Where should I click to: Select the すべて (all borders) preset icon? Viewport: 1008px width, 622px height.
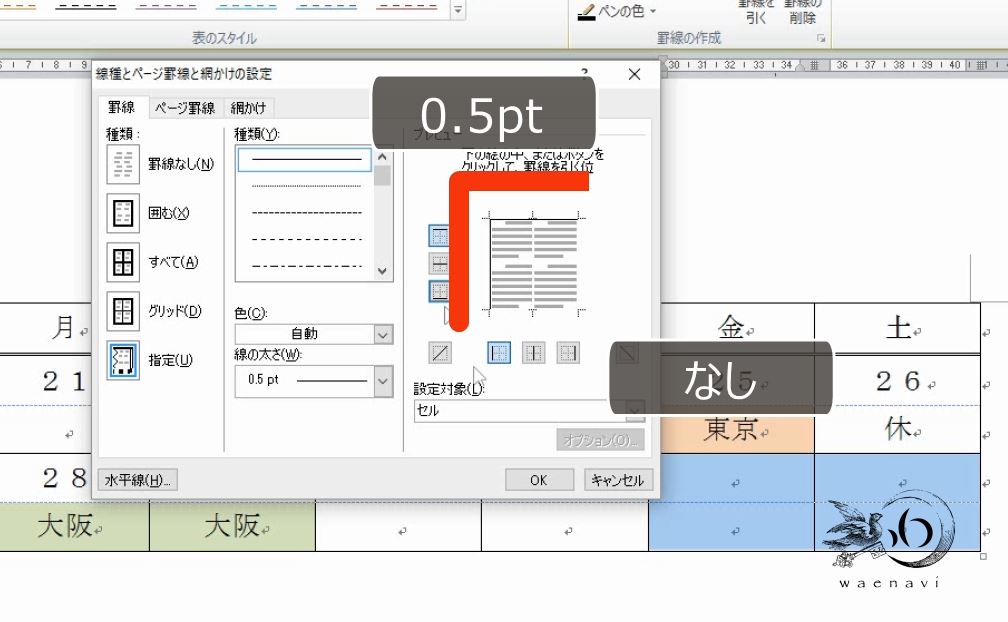[122, 262]
